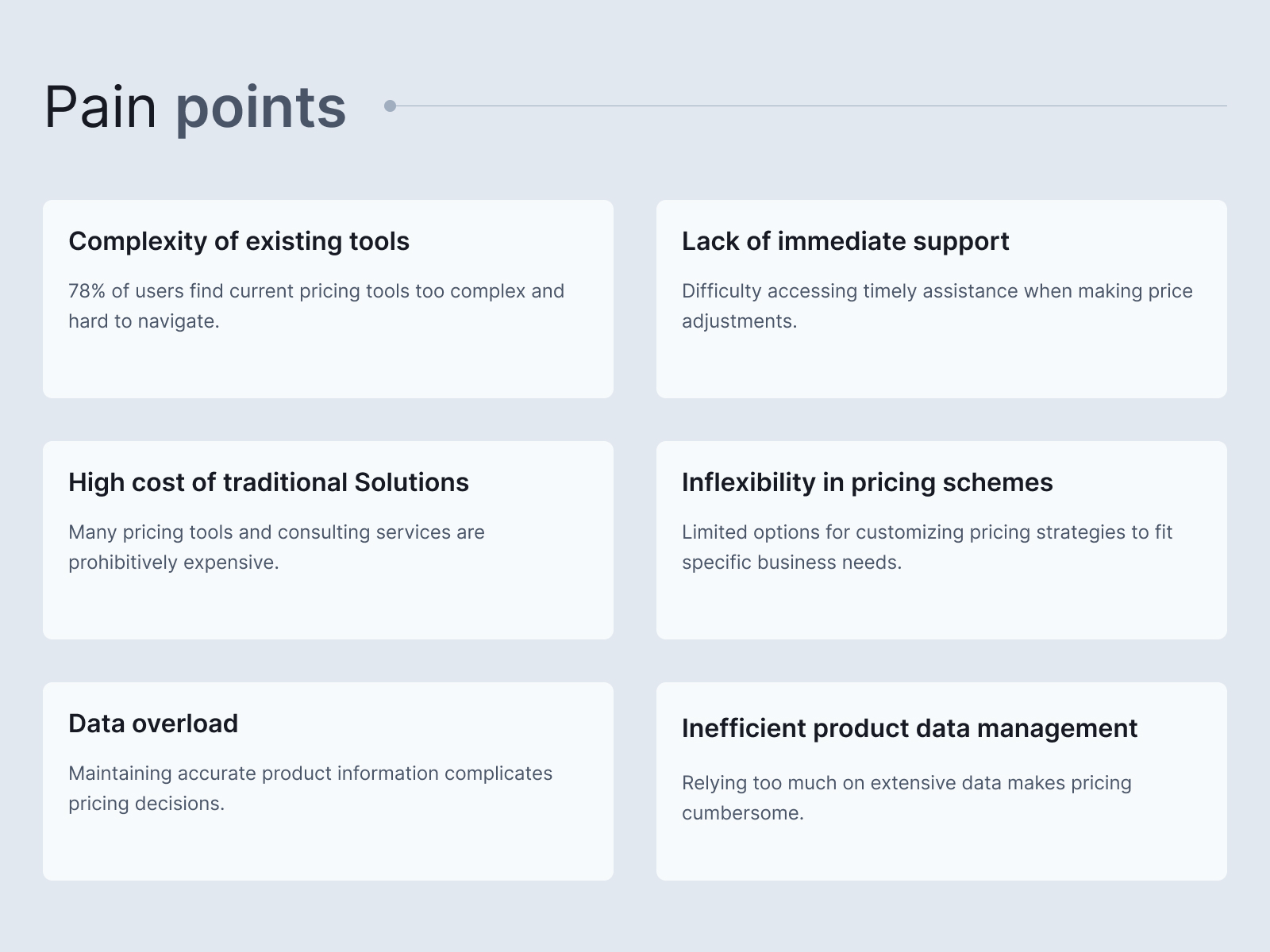This screenshot has width=1270, height=952.
Task: Click the "Inefficient product data management" heading
Action: pyautogui.click(x=909, y=728)
